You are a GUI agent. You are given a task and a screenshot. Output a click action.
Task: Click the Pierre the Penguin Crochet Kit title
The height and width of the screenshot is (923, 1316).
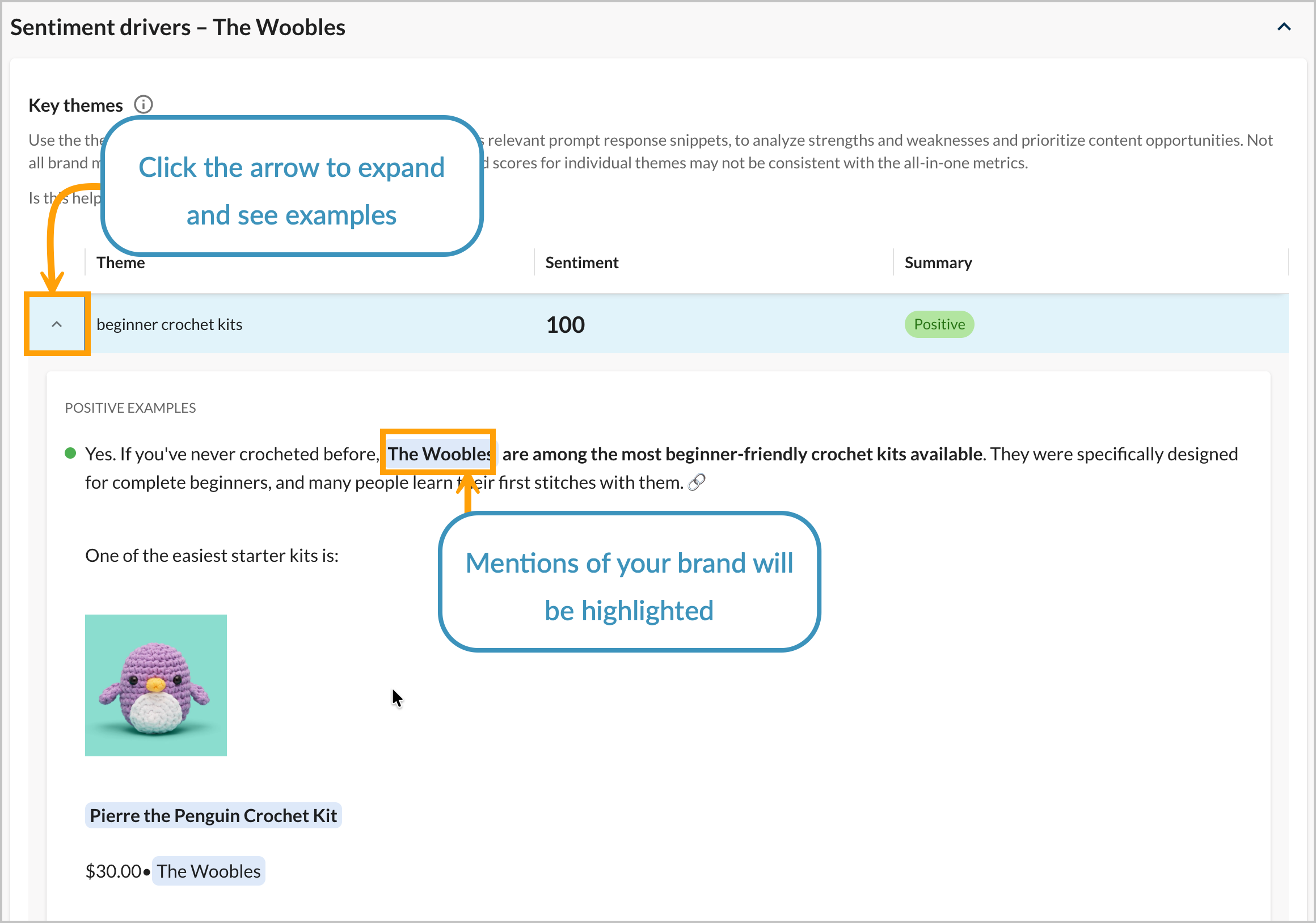tap(213, 815)
